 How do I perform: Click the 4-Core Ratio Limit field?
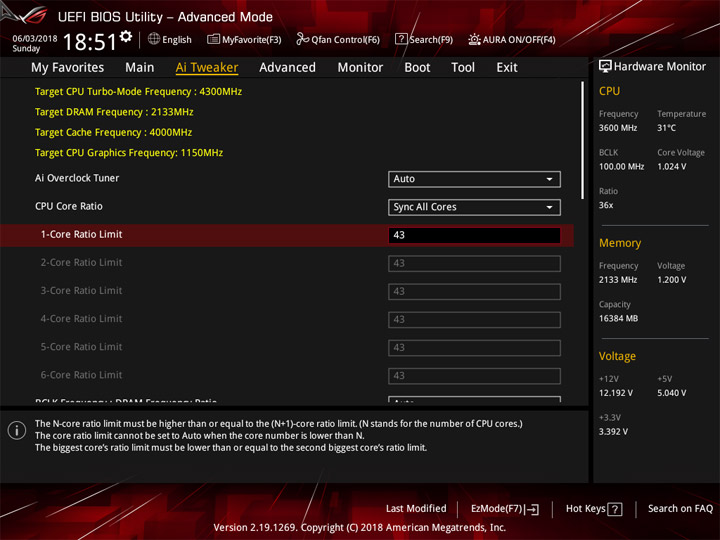pos(474,319)
